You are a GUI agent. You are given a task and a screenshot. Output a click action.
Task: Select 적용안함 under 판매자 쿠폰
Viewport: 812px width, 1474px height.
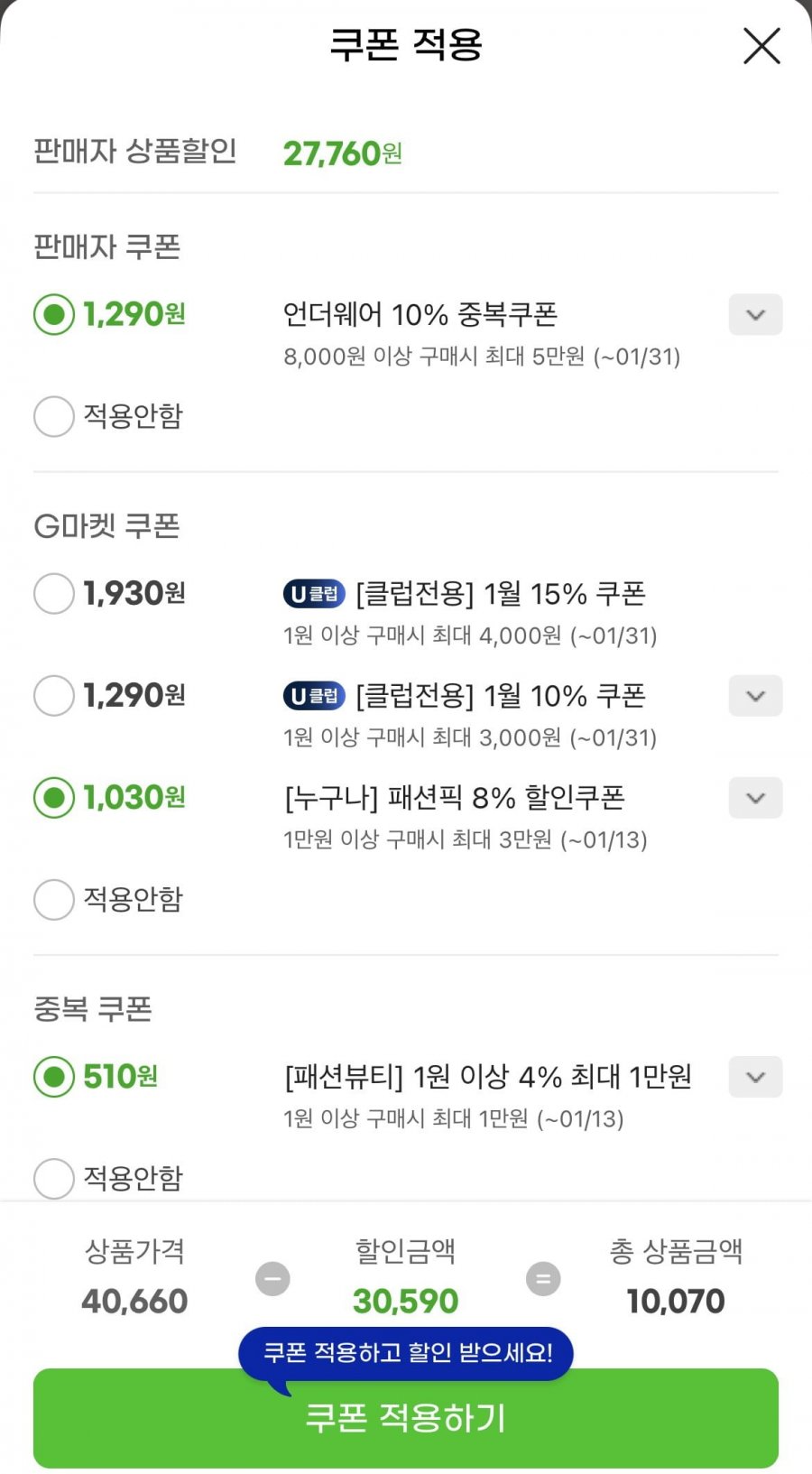[x=54, y=416]
